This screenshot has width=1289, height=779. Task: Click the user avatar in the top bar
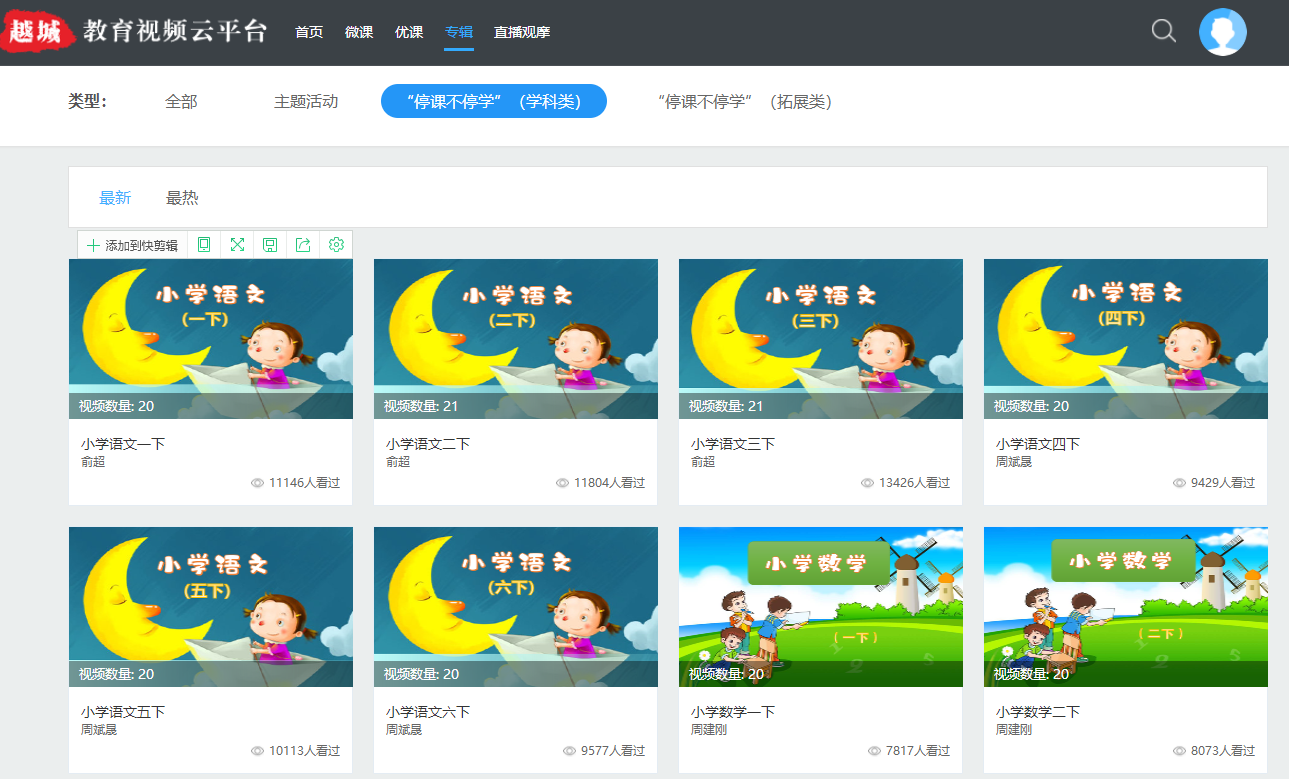[1223, 31]
